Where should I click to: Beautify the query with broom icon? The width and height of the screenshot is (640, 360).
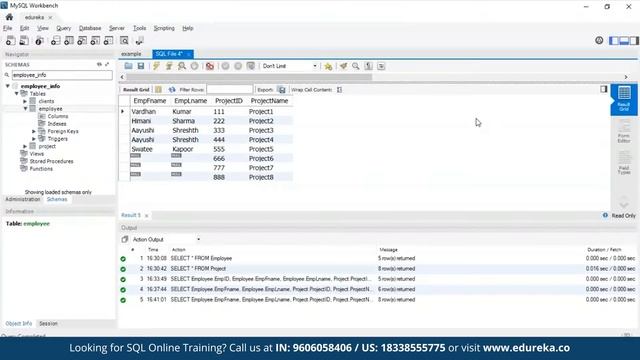(x=343, y=66)
